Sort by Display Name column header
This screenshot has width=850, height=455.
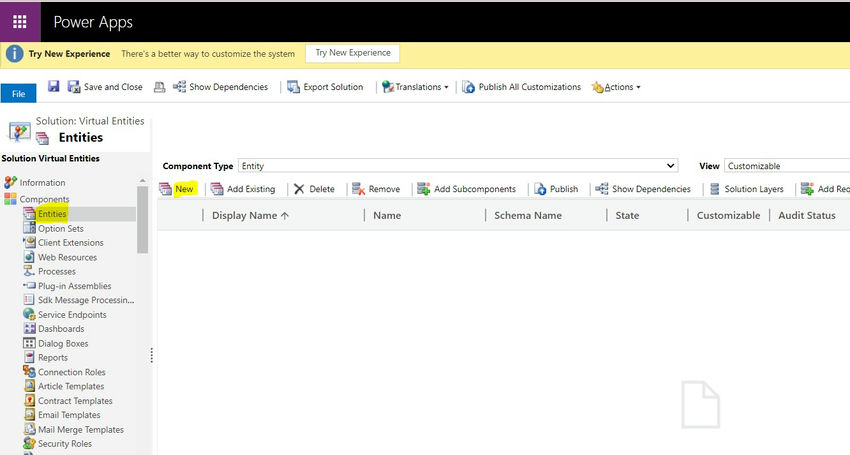pyautogui.click(x=250, y=215)
